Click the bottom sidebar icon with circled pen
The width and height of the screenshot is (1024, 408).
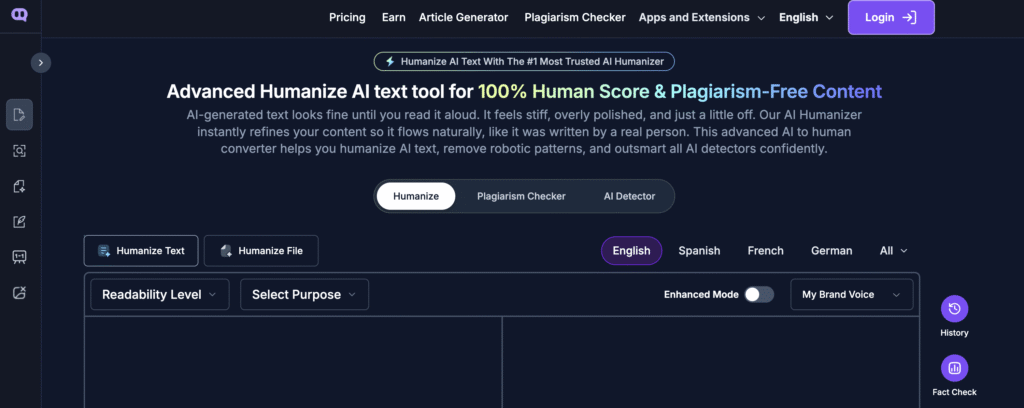click(19, 292)
